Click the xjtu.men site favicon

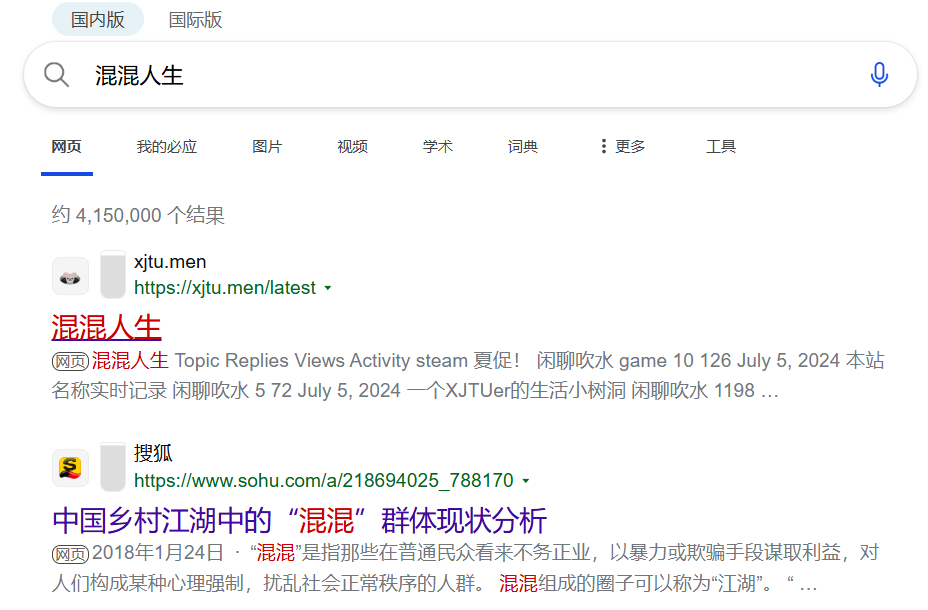[70, 276]
